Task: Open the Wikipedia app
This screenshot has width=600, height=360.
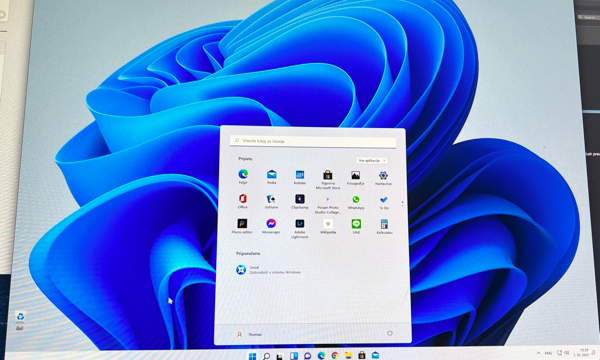Action: coord(328,226)
